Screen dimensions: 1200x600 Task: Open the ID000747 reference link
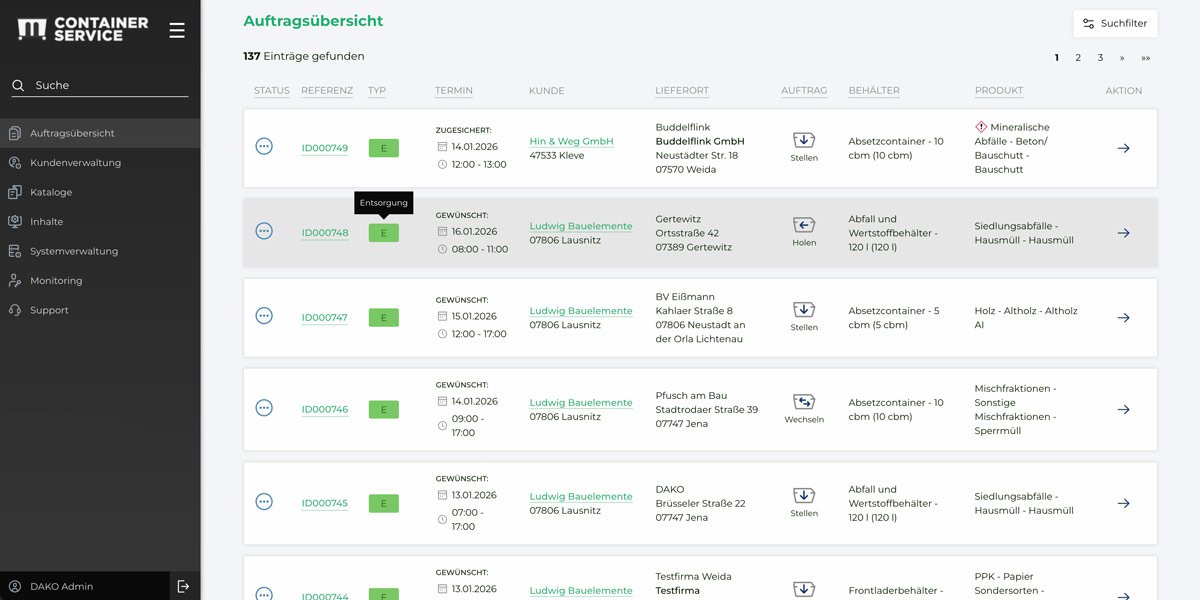[x=325, y=318]
